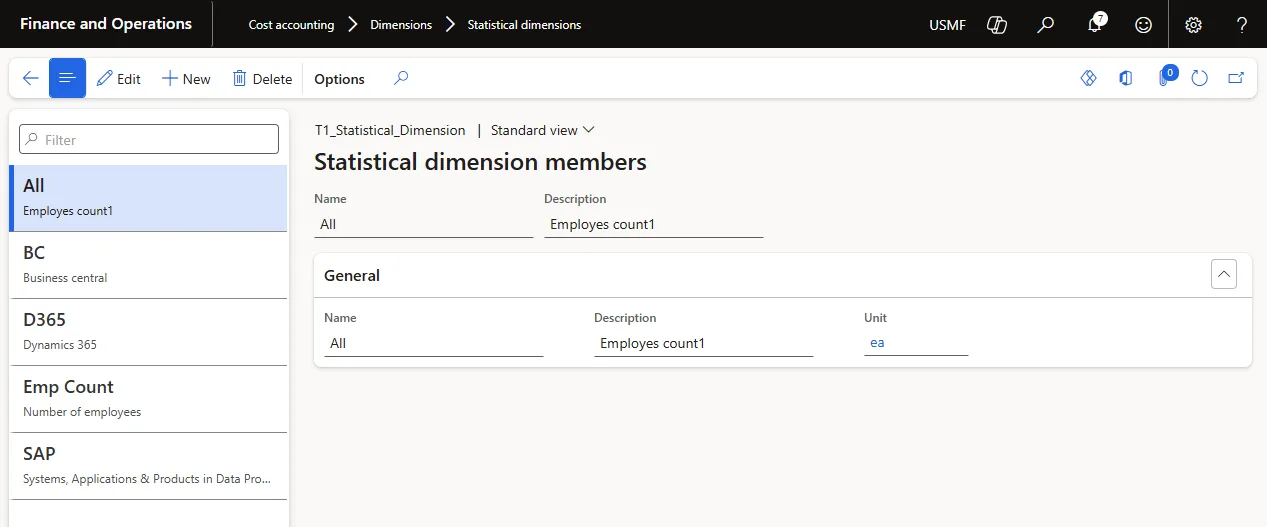This screenshot has width=1267, height=527.
Task: Select the D365 list item
Action: tap(148, 332)
